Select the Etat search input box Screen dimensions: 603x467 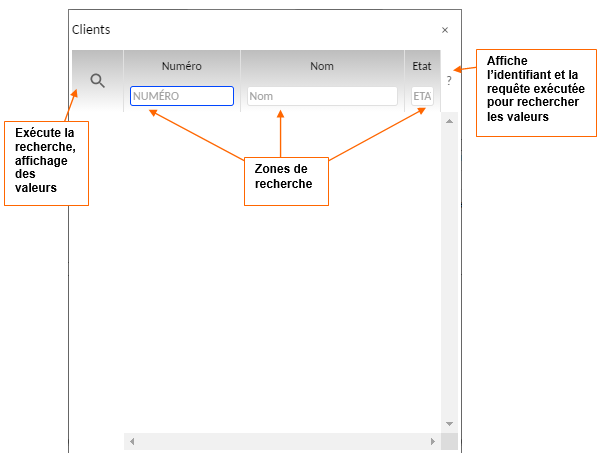[422, 96]
